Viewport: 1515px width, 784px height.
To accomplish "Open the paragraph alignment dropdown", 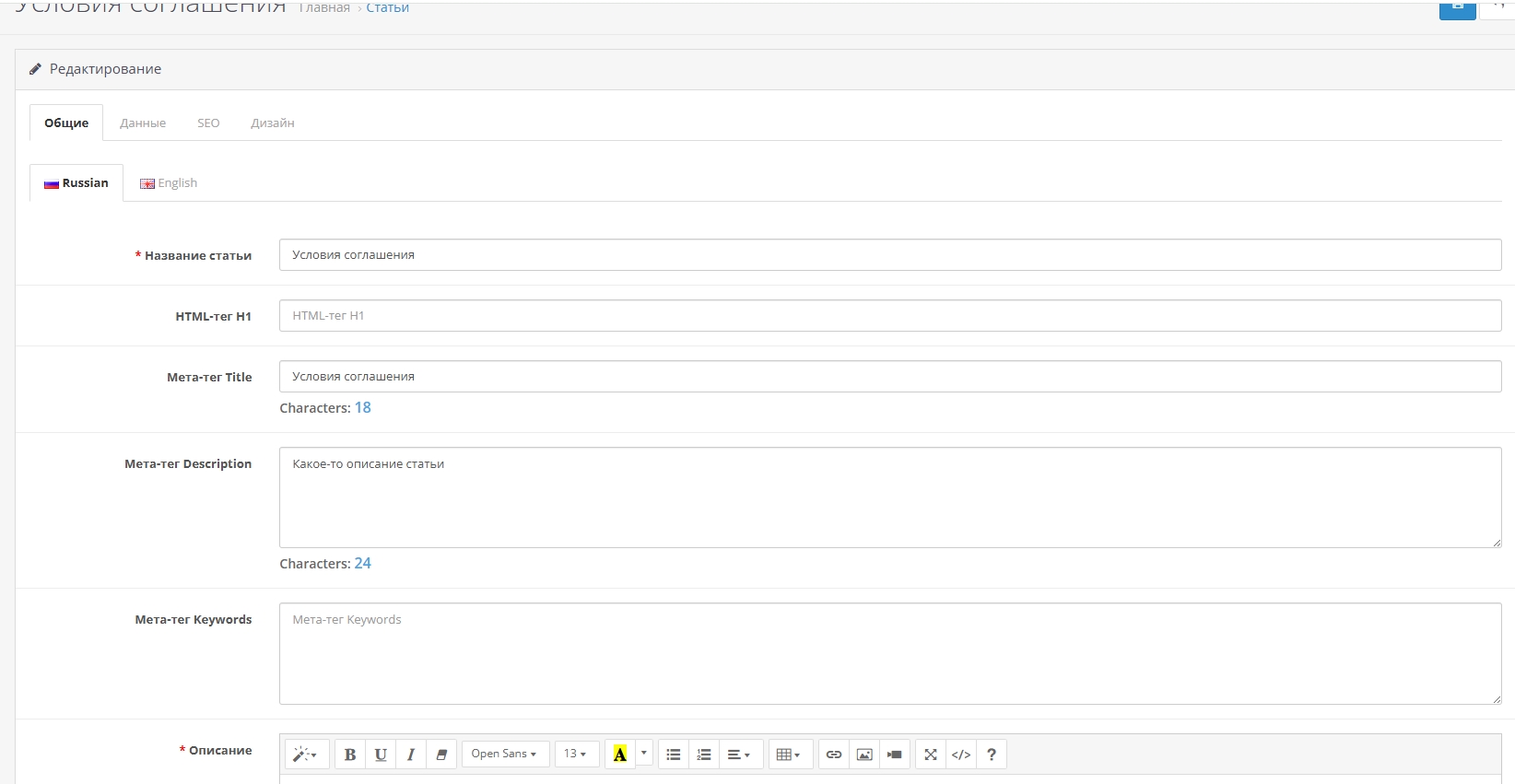I will (739, 755).
